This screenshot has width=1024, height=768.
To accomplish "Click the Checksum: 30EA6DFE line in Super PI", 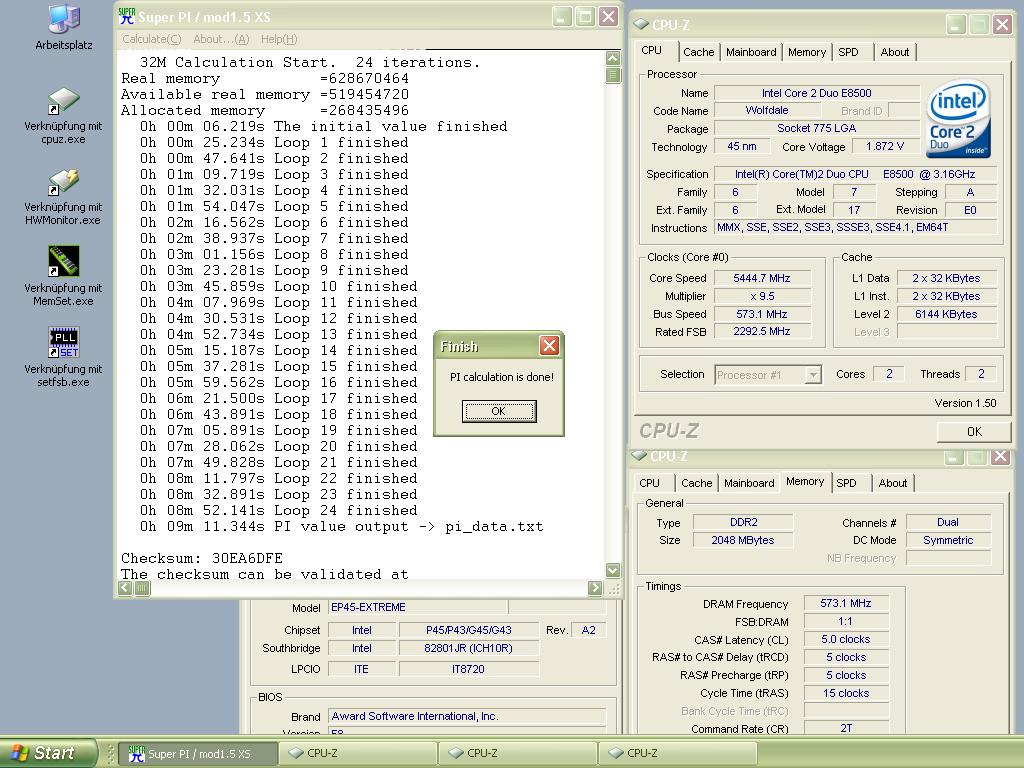I will point(202,558).
